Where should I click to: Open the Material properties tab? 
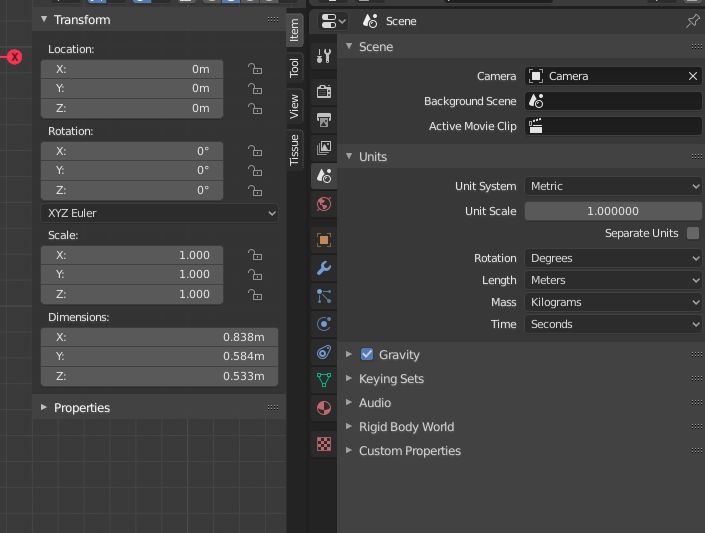pos(324,408)
